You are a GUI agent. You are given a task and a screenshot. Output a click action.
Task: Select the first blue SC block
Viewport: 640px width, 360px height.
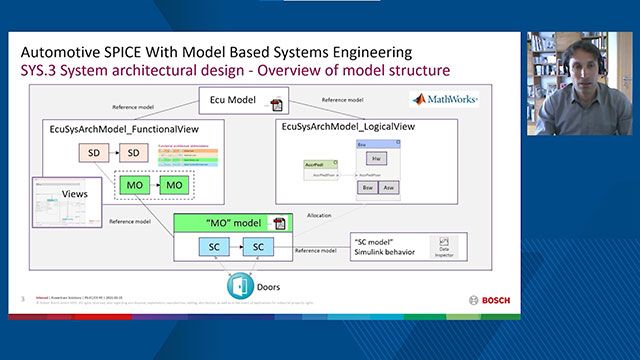214,247
